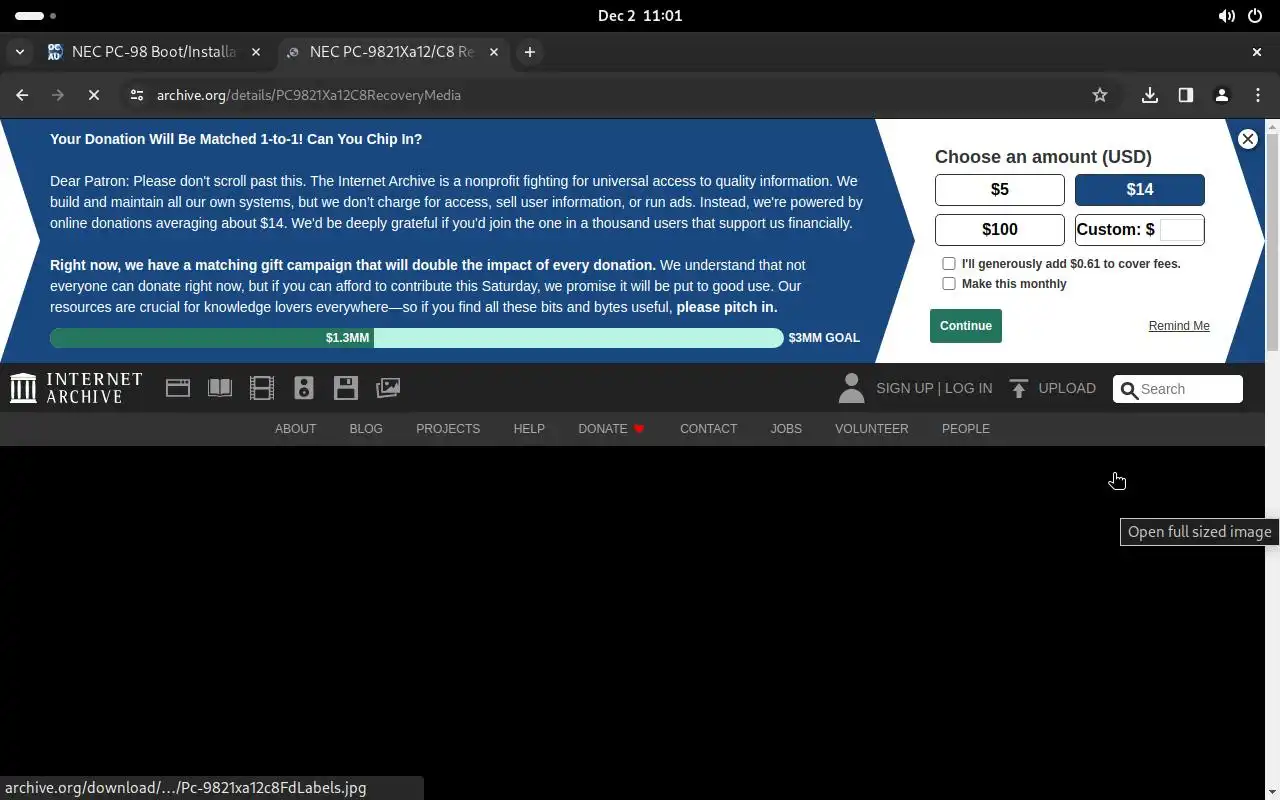Image resolution: width=1280 pixels, height=800 pixels.
Task: Bookmark this page with the star
Action: click(1100, 95)
